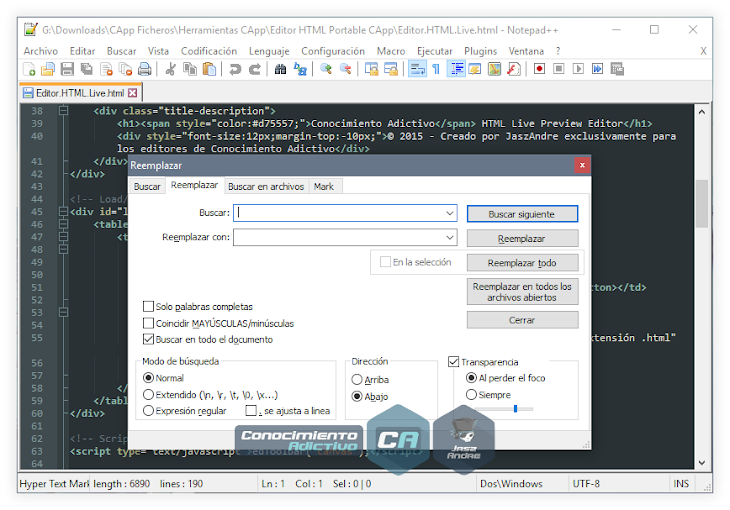Choose Abajo direction radio
This screenshot has width=730, height=510.
pos(357,396)
